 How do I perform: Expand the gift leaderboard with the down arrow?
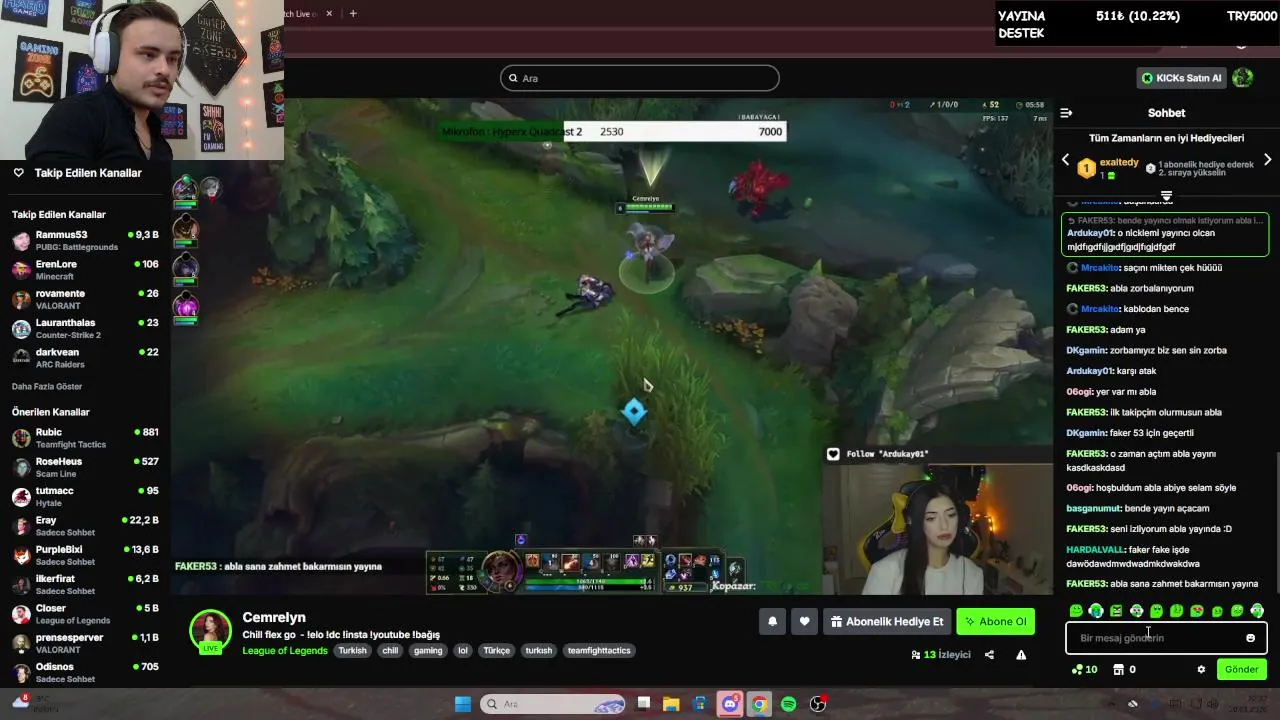click(x=1166, y=196)
